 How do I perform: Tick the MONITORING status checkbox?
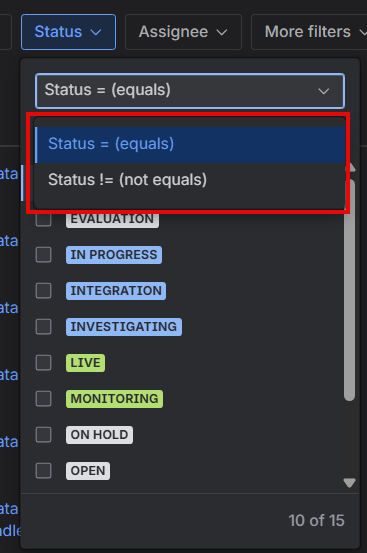(x=44, y=399)
